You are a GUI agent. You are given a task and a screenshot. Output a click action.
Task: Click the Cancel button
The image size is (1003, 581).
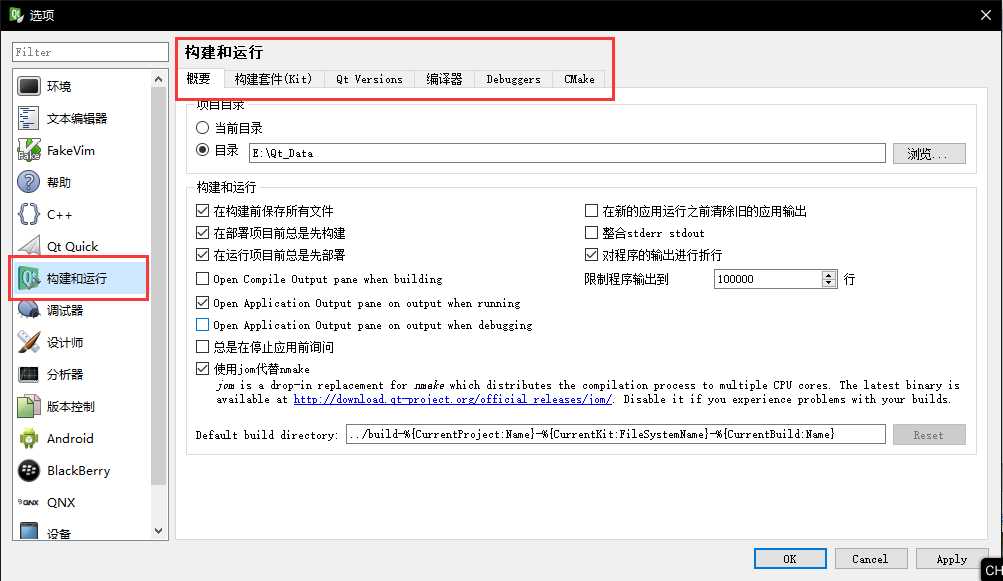pos(871,559)
